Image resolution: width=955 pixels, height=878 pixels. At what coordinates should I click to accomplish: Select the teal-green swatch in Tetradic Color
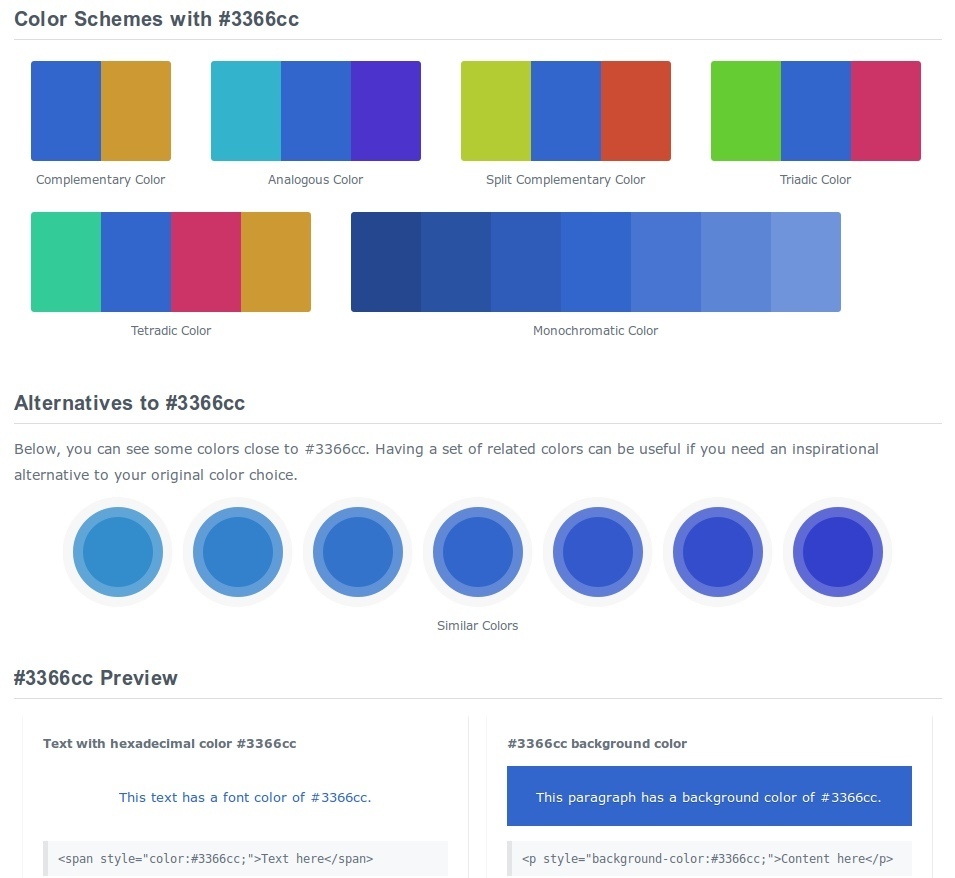[x=66, y=262]
